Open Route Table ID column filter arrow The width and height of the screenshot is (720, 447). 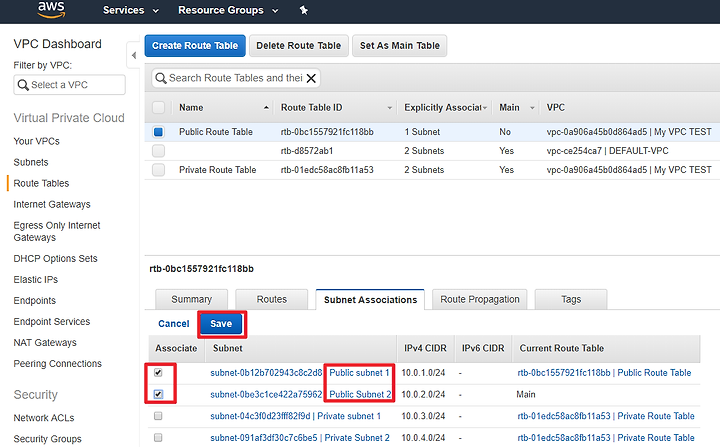(389, 108)
